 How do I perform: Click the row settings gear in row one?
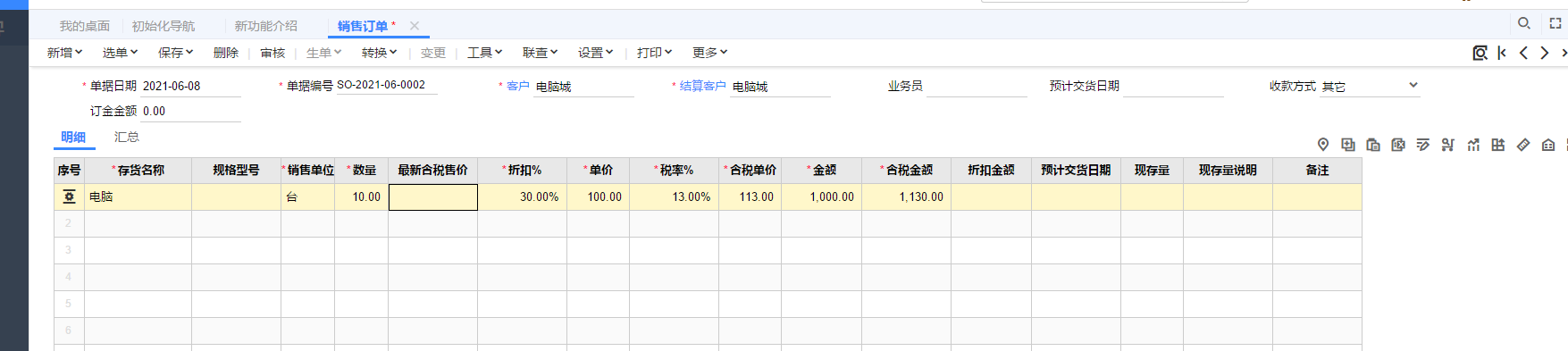pyautogui.click(x=69, y=196)
